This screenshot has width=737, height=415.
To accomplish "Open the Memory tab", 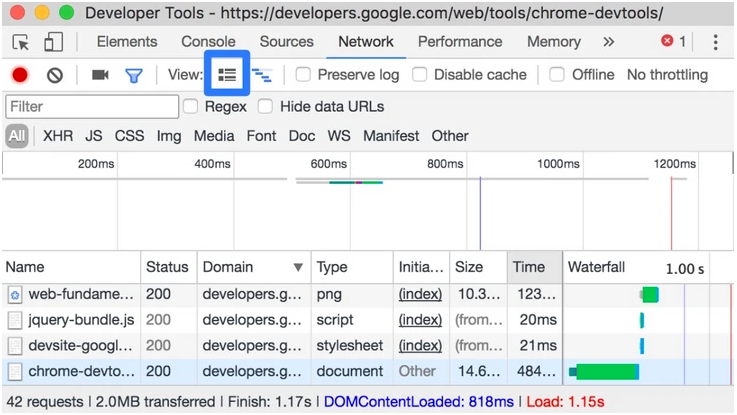I will [x=554, y=42].
